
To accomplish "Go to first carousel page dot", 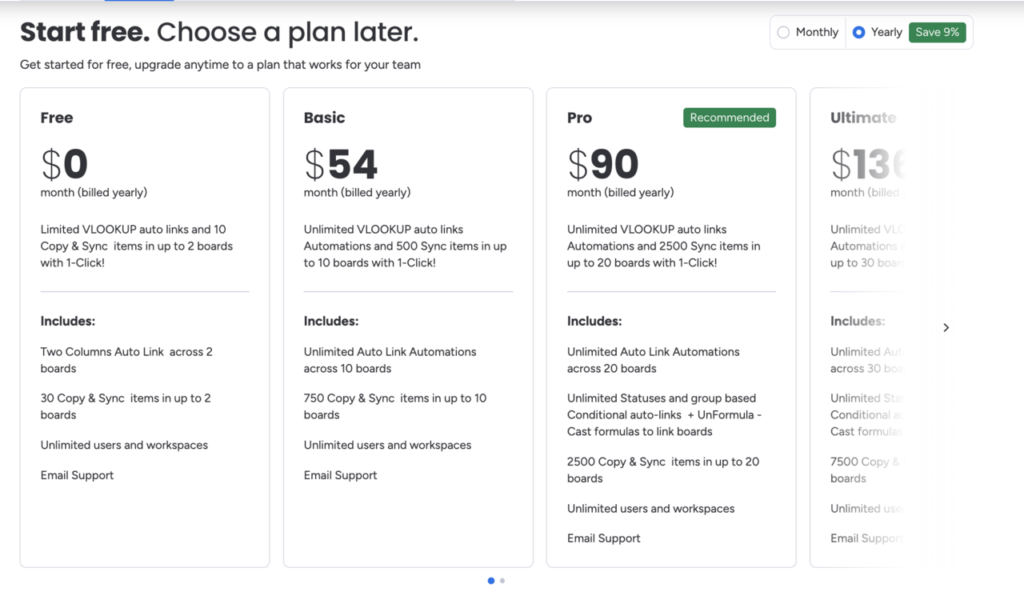I will click(x=491, y=580).
